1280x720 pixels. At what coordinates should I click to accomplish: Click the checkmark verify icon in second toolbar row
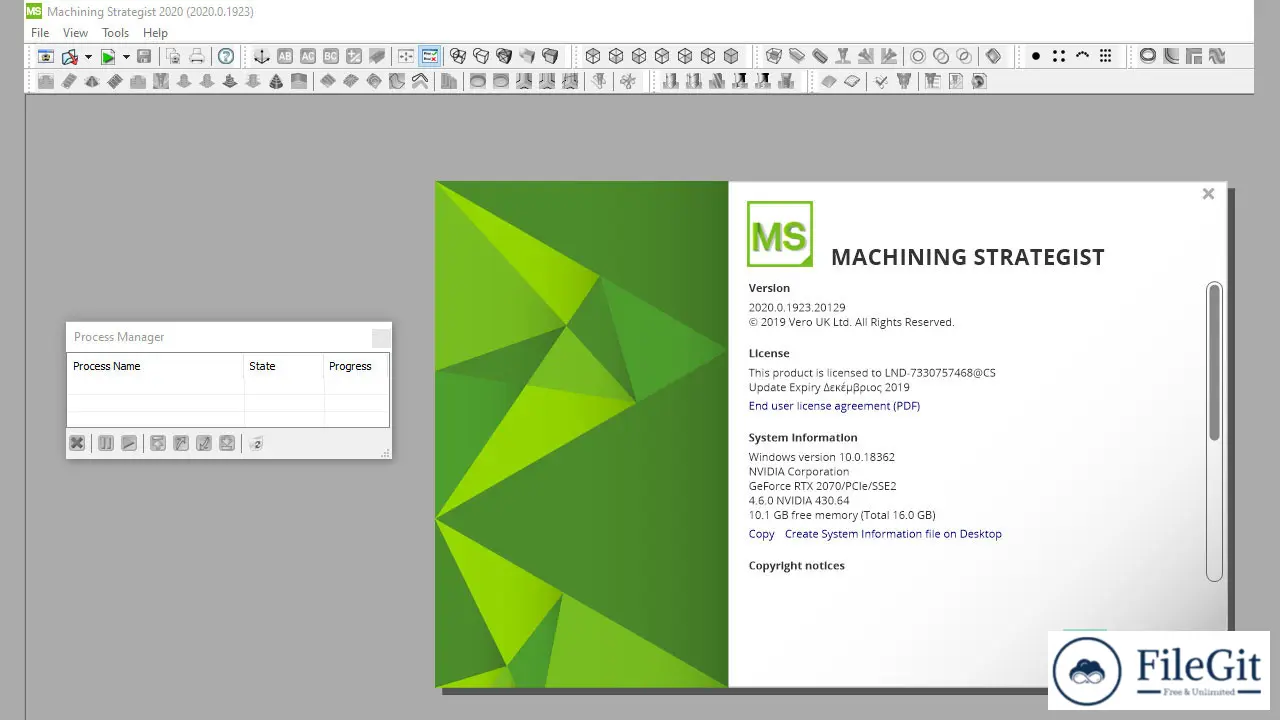(x=881, y=81)
